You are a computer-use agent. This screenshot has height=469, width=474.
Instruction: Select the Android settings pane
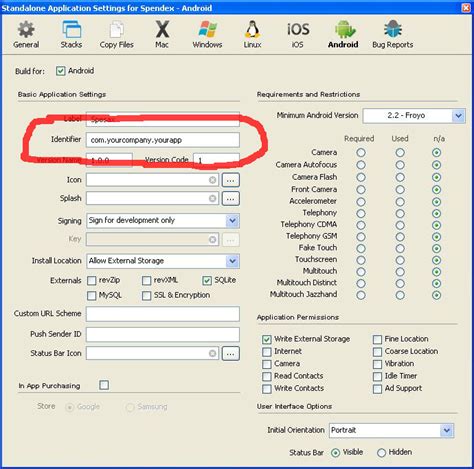point(343,35)
